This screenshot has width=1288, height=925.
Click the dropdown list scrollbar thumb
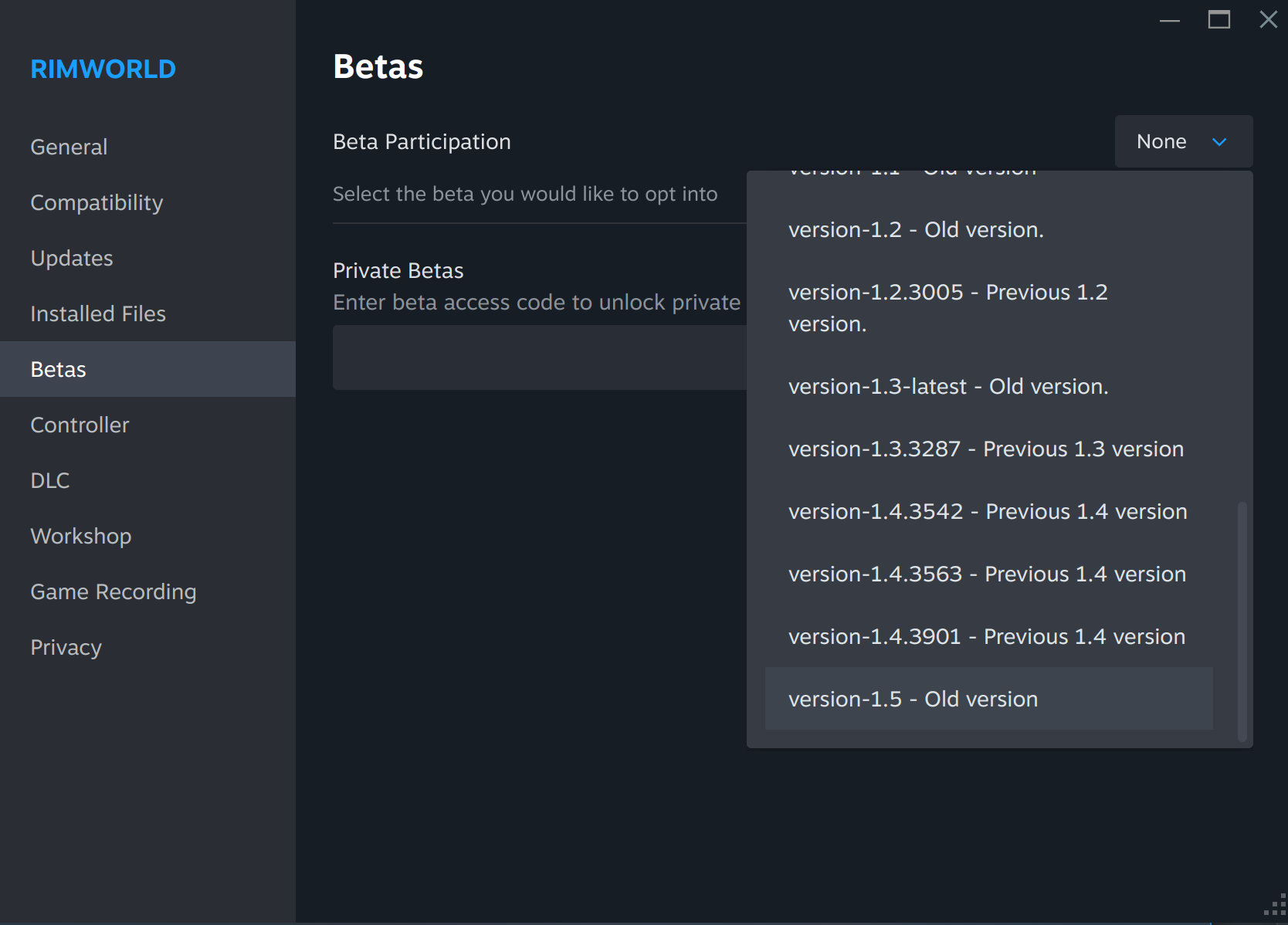1242,622
